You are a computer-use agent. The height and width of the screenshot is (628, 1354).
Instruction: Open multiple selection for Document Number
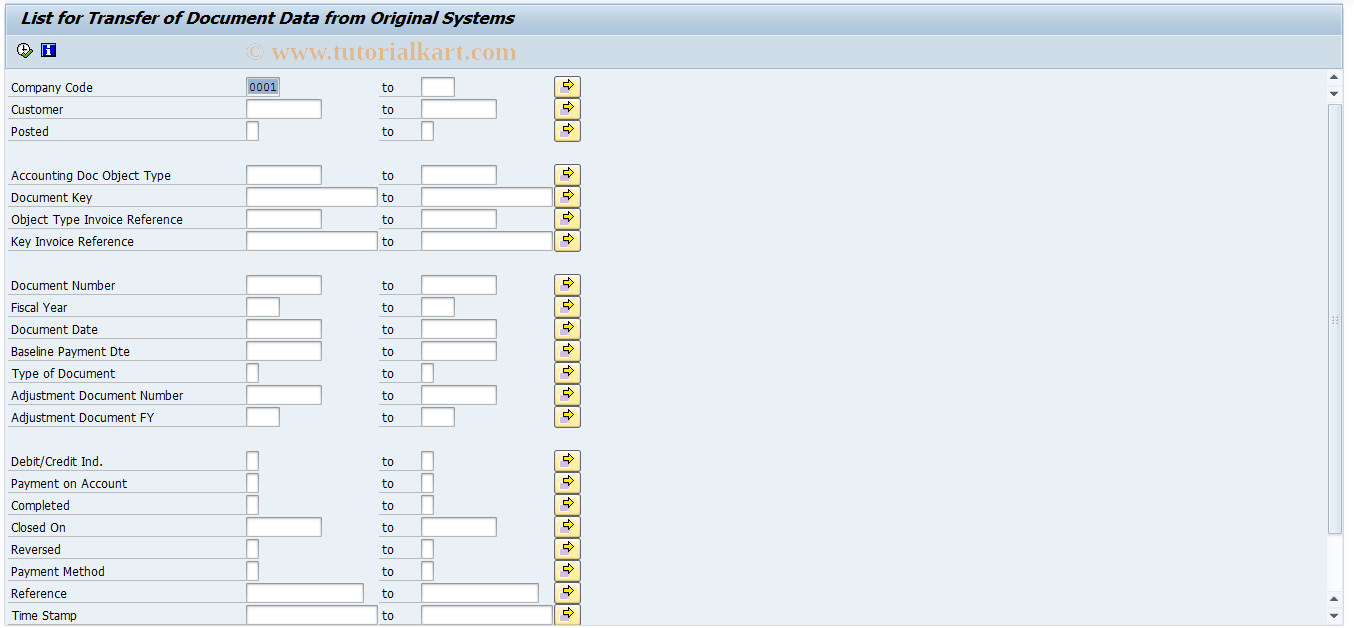coord(567,285)
